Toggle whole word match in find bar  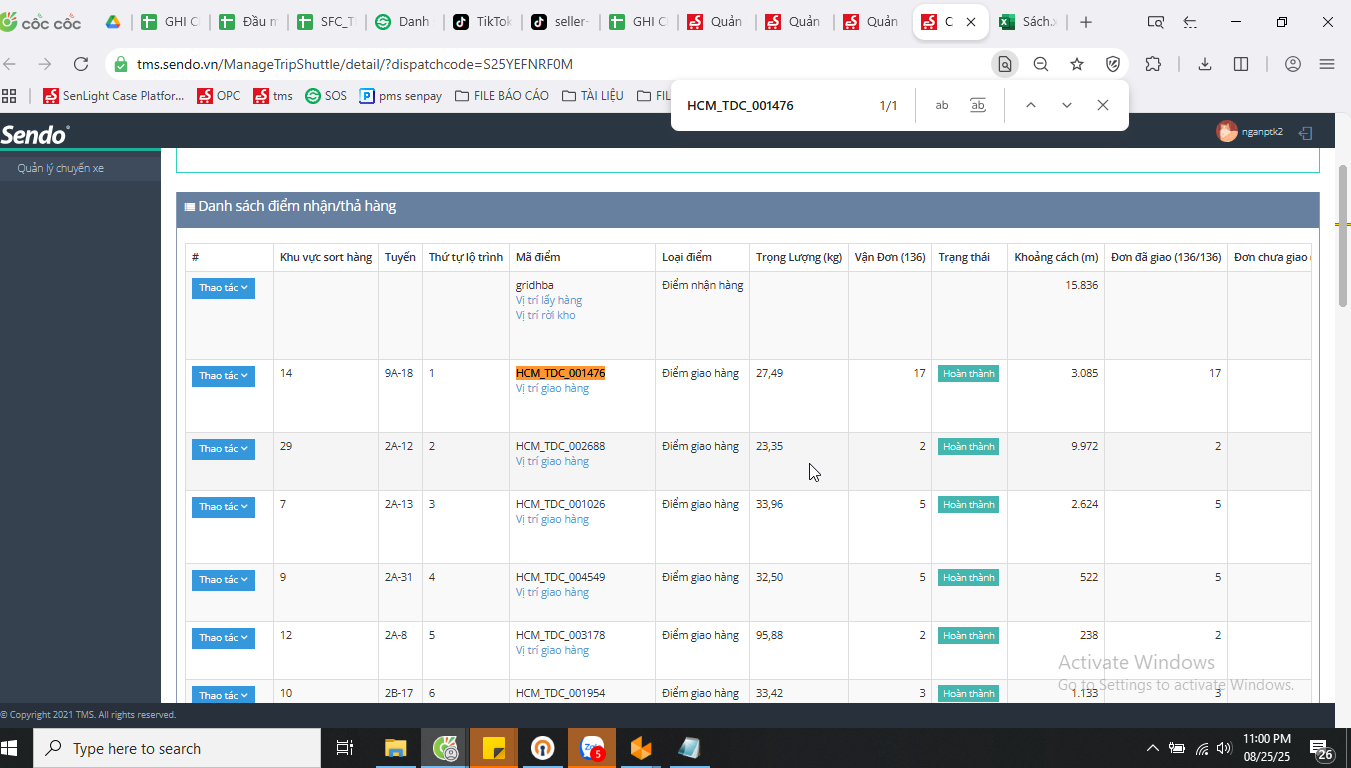978,105
